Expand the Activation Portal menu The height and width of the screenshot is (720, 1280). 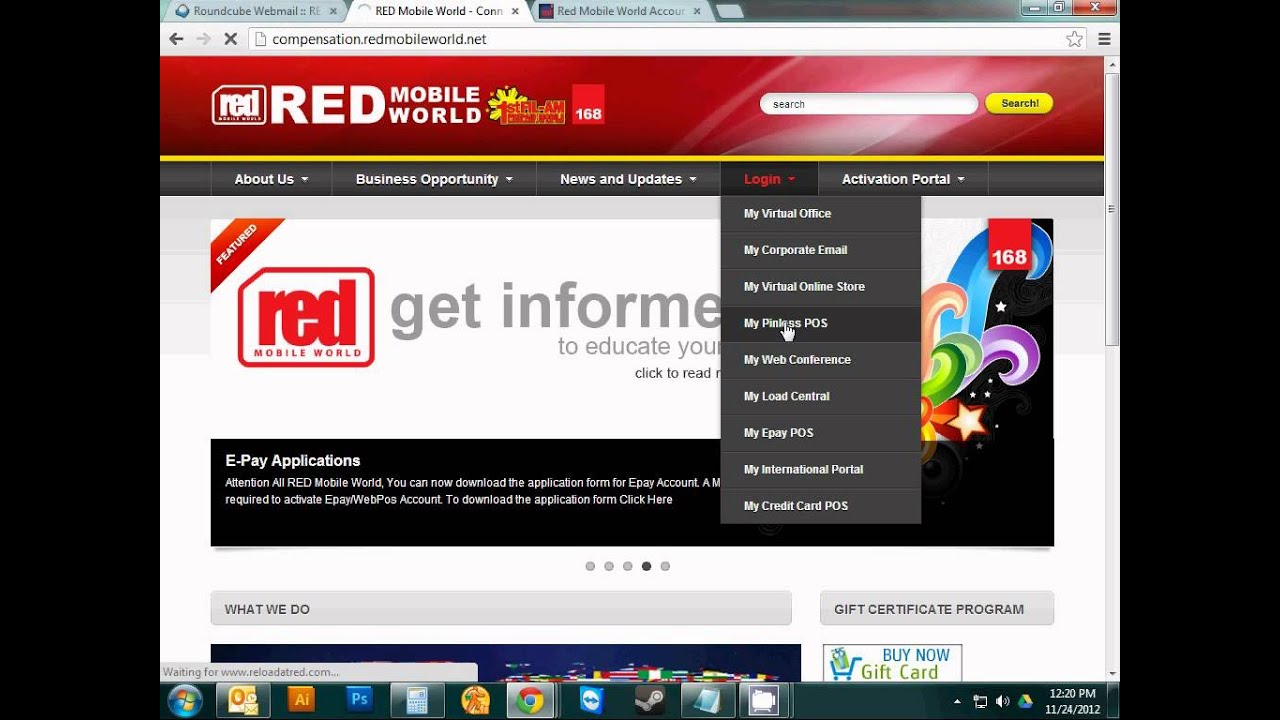(903, 179)
